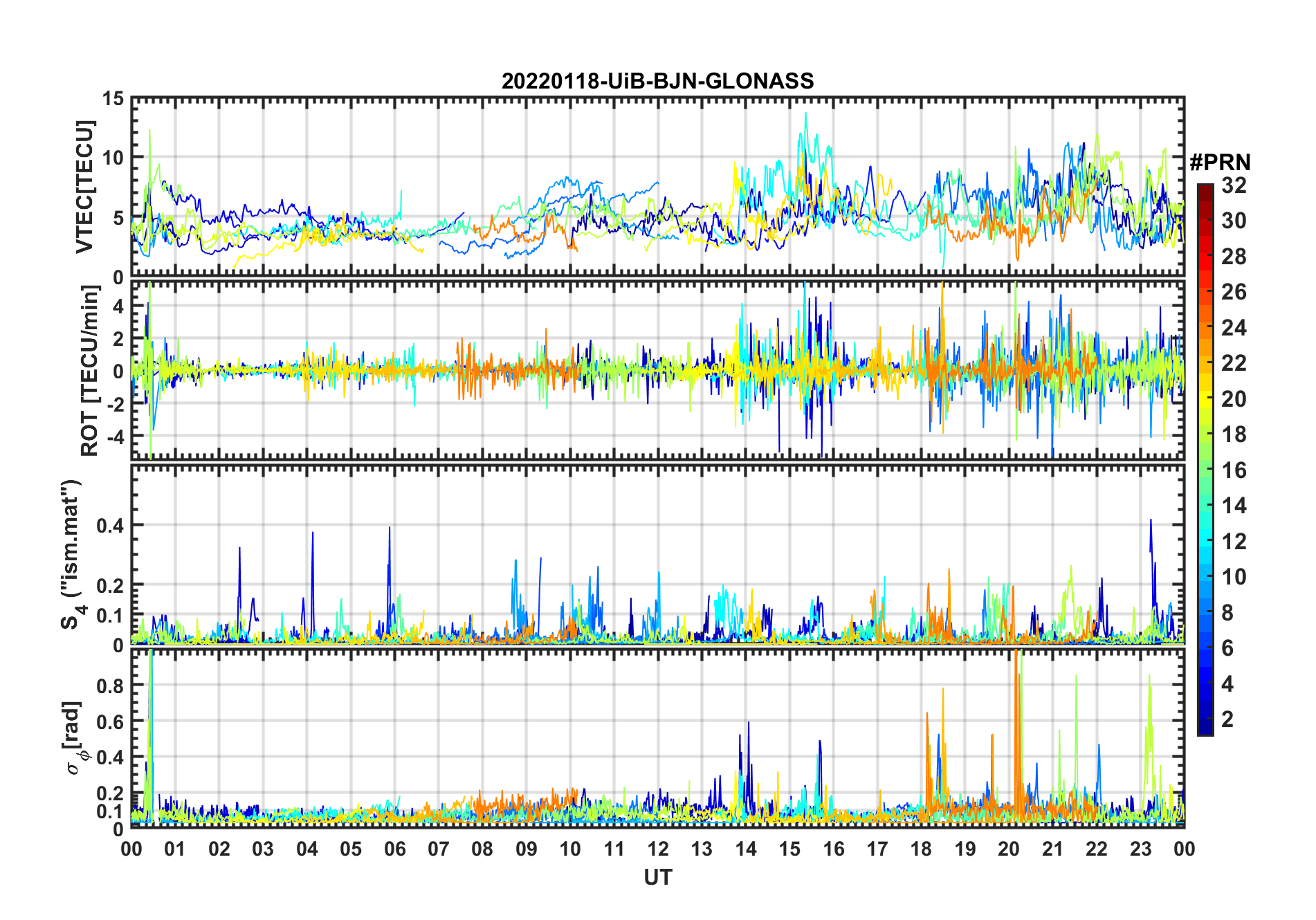This screenshot has height=920, width=1316.
Task: Click the VTEC[TECU] axis label
Action: tap(84, 187)
